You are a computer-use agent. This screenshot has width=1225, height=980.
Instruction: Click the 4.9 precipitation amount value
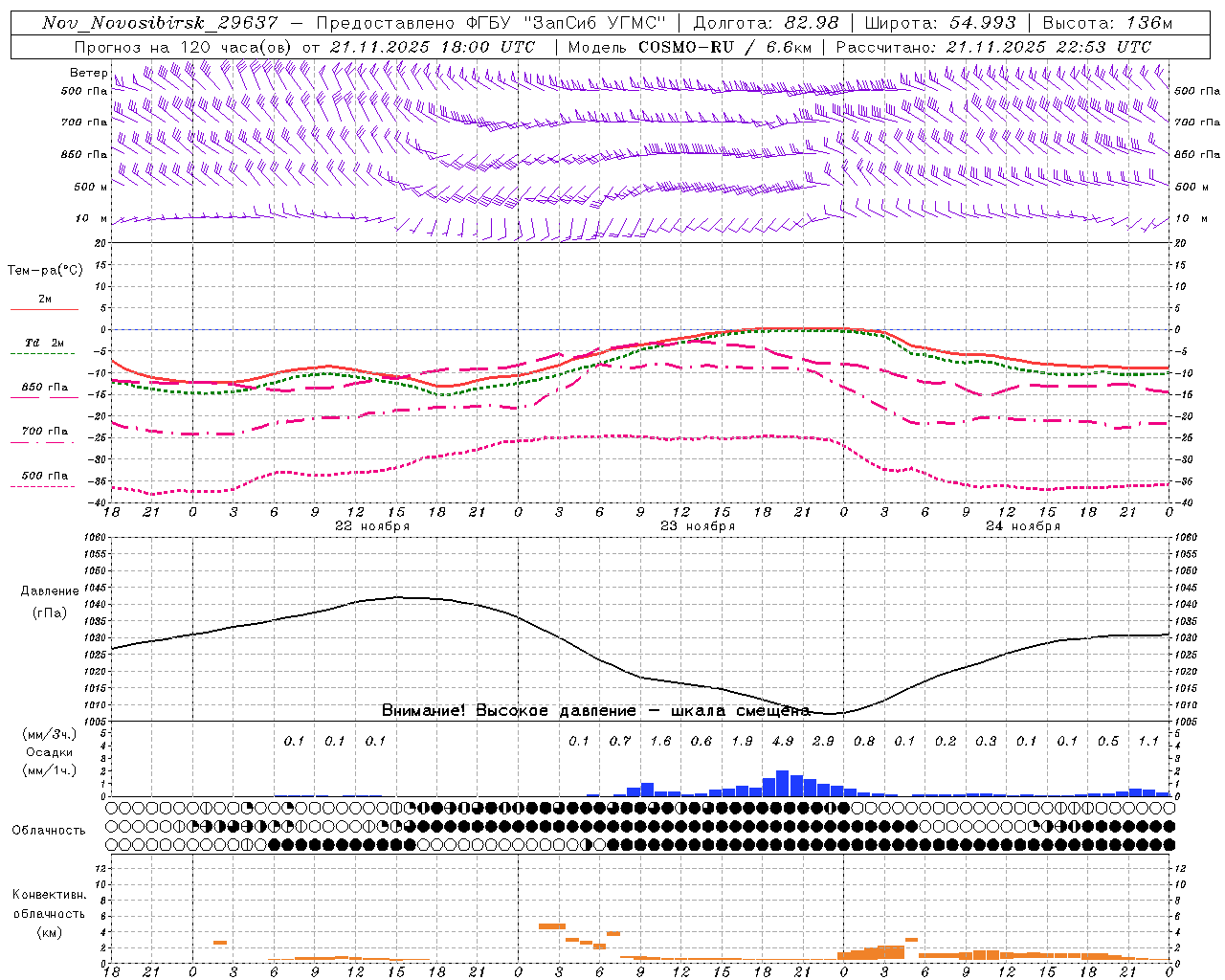782,741
